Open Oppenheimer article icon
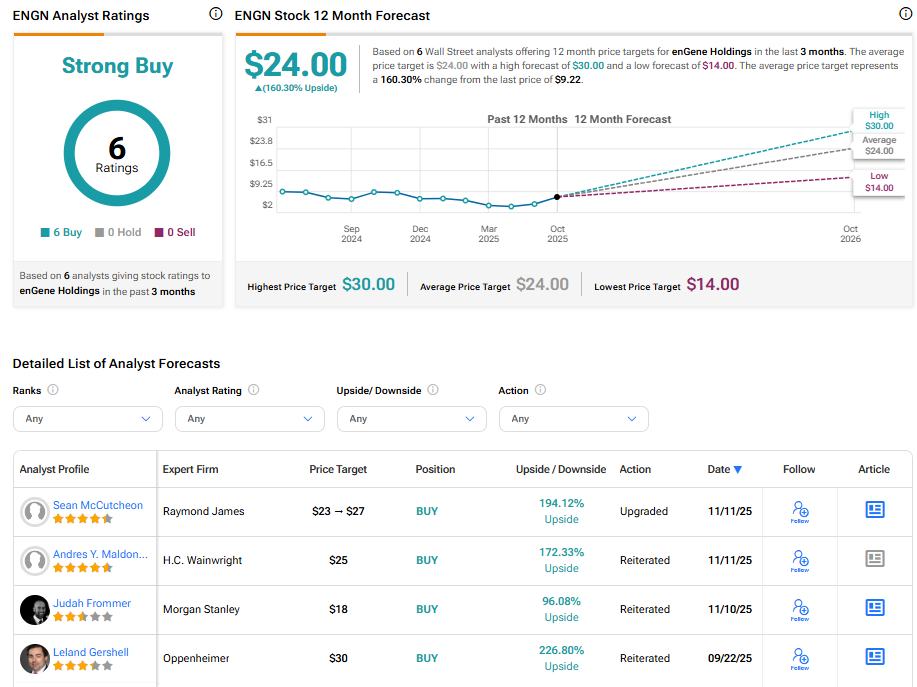Image resolution: width=917 pixels, height=687 pixels. [875, 657]
